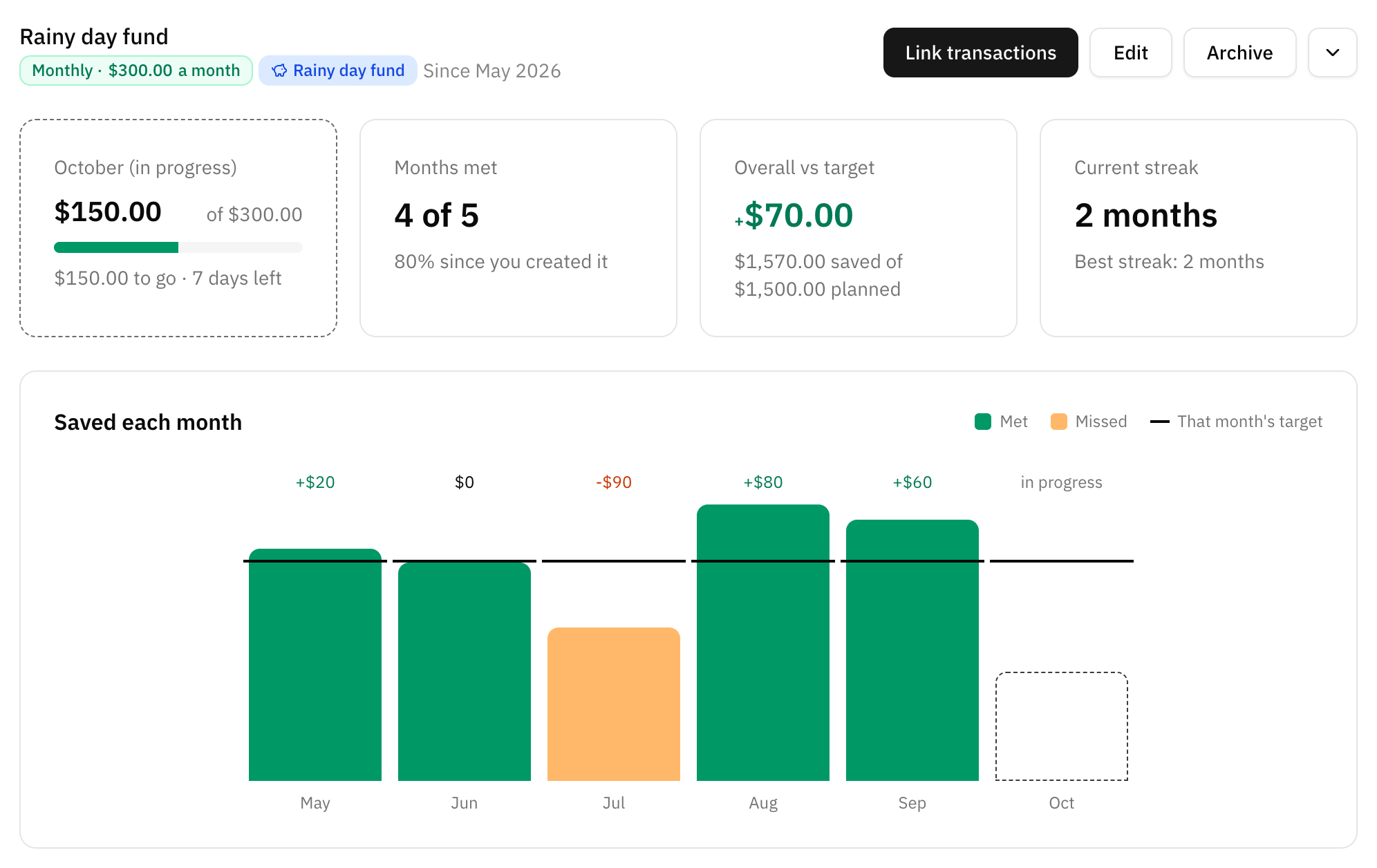Expand the more actions chevron dropdown
1377x868 pixels.
tap(1333, 53)
